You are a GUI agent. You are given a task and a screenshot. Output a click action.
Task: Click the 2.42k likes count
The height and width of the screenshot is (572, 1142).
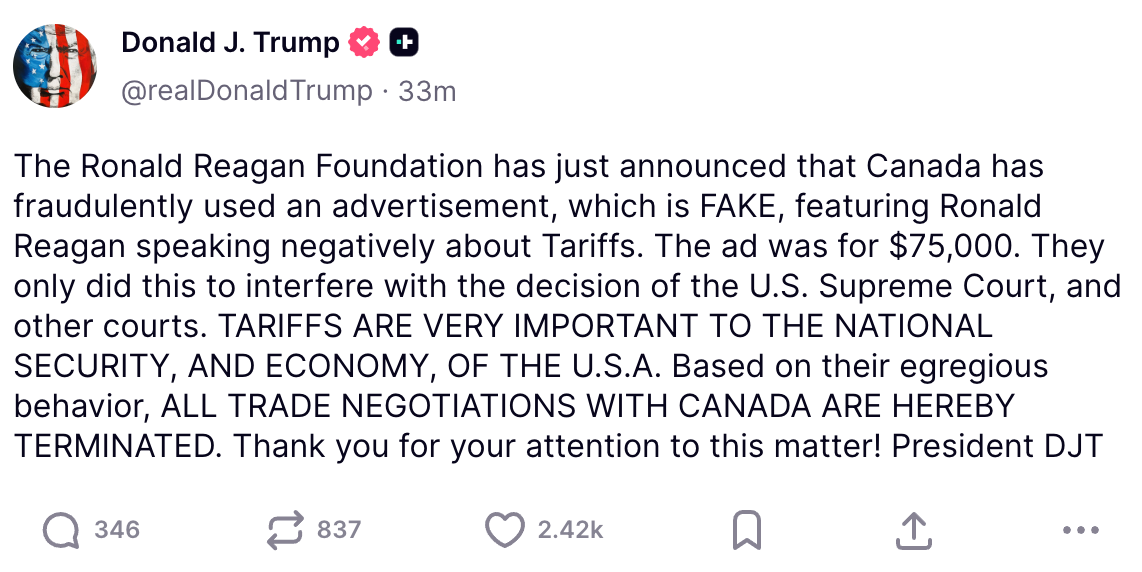tap(571, 530)
